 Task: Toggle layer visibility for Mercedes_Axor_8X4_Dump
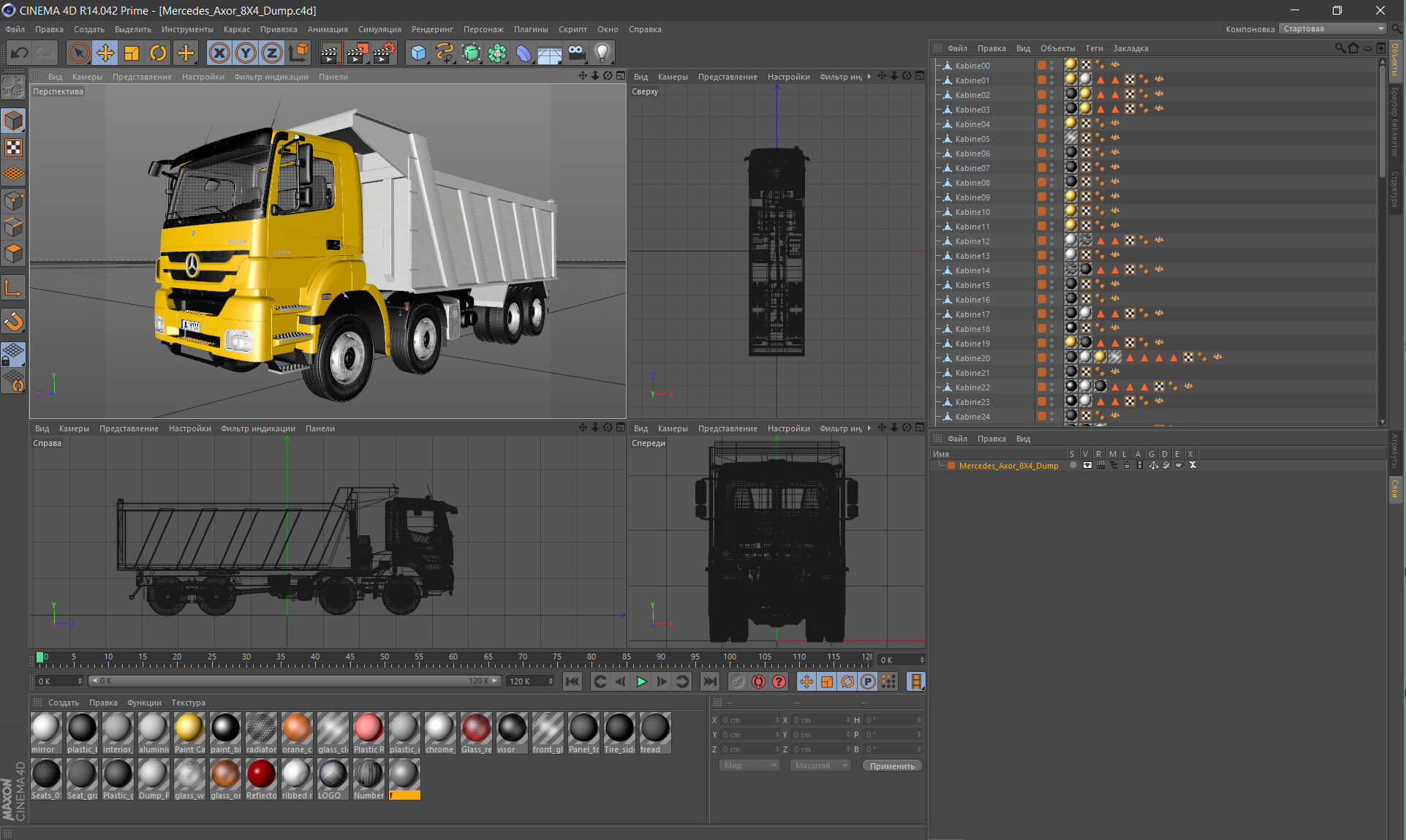pyautogui.click(x=1087, y=466)
